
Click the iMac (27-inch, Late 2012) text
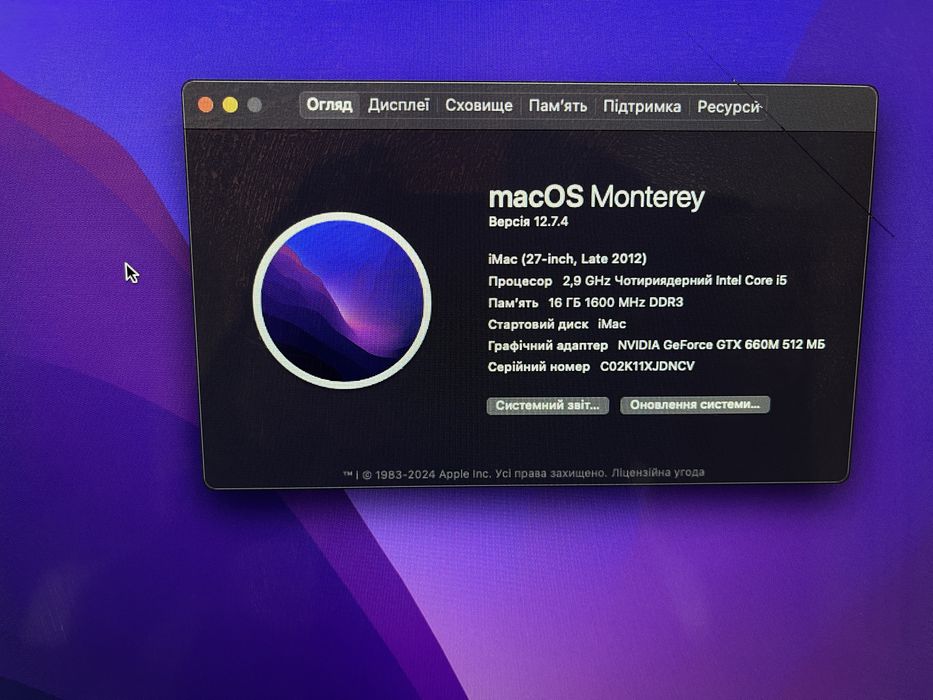(567, 259)
